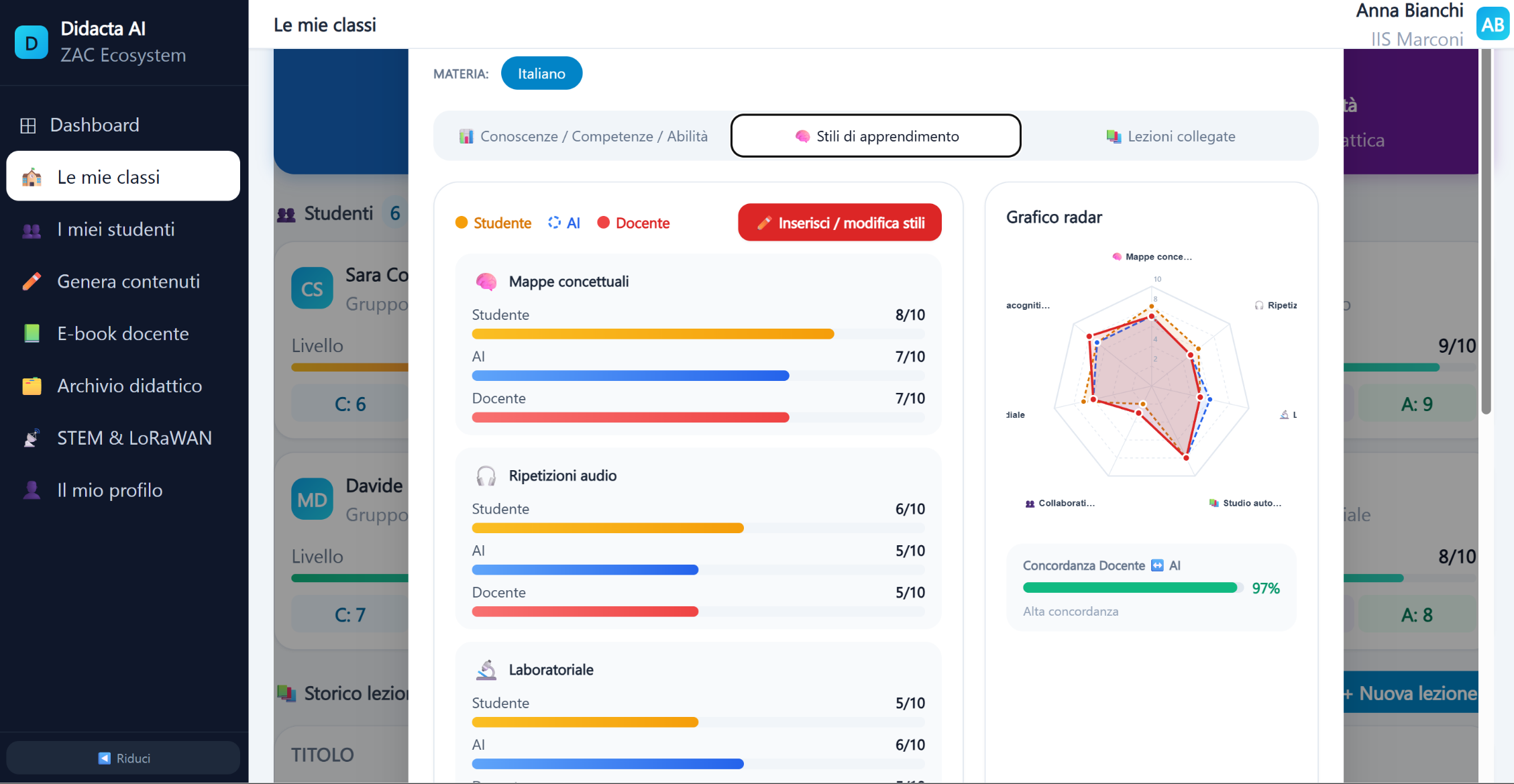
Task: Click Inserisci / modifica stili button
Action: coord(840,223)
